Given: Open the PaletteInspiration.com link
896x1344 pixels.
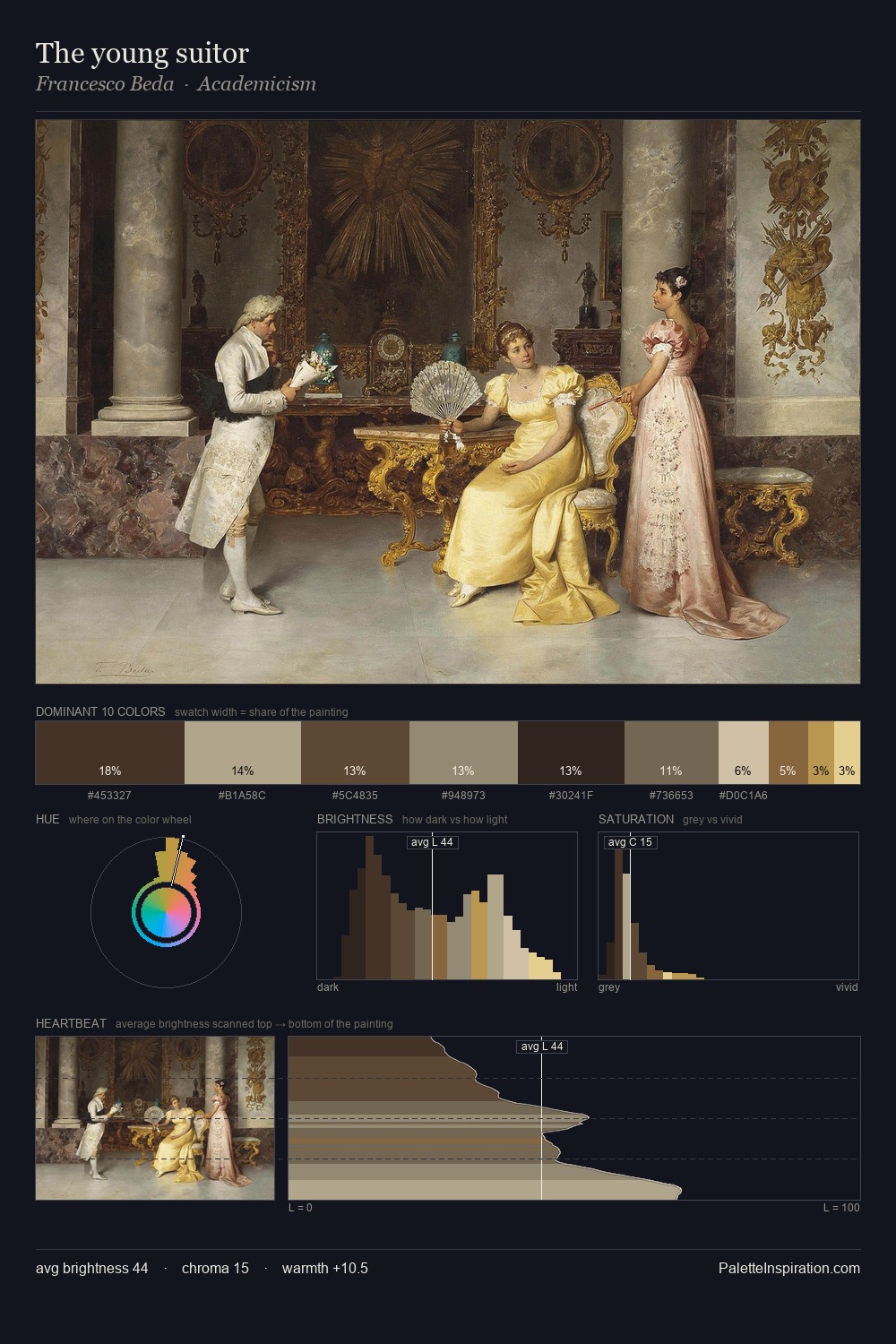Looking at the screenshot, I should coord(789,1269).
